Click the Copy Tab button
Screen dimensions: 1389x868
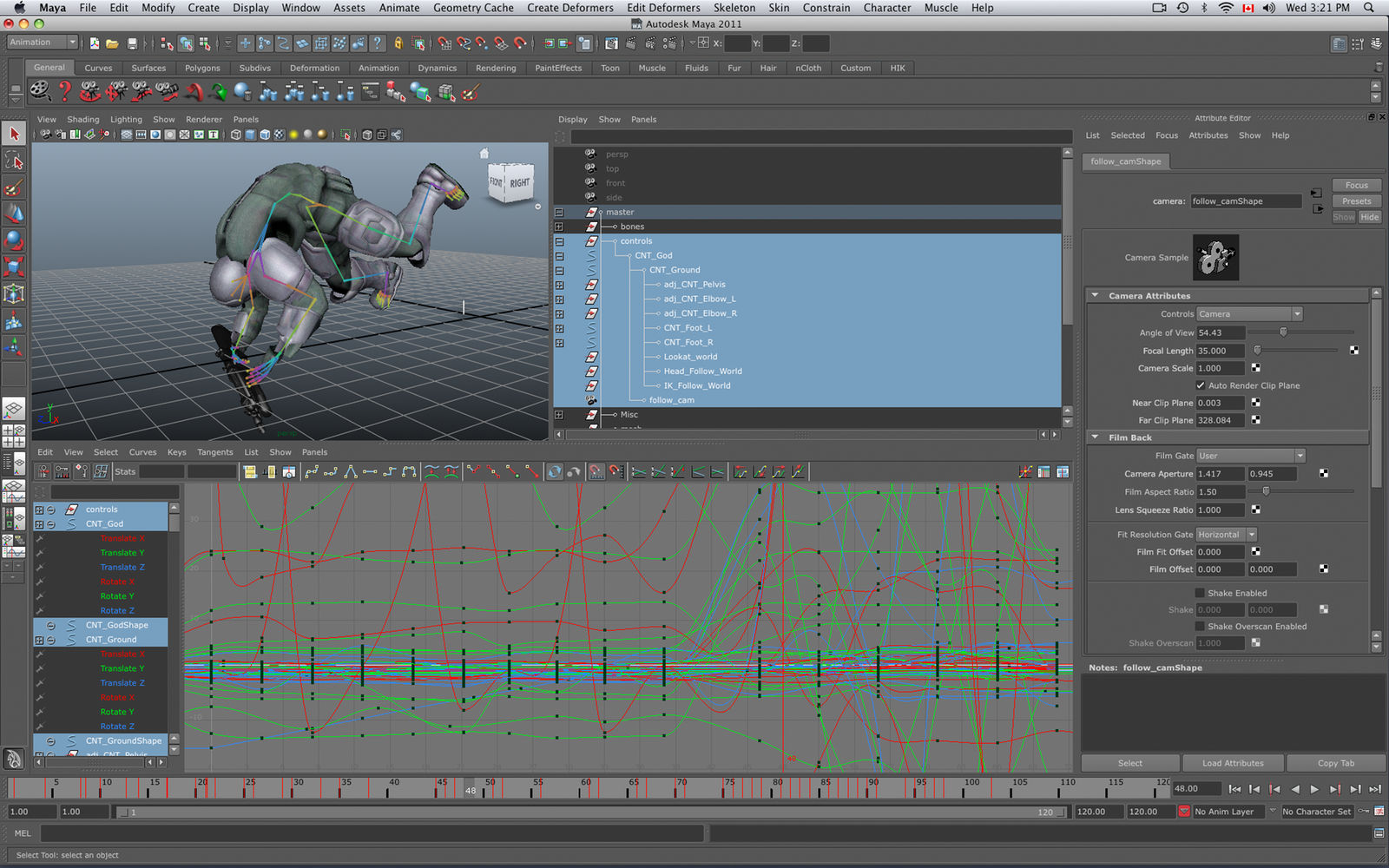pyautogui.click(x=1336, y=763)
